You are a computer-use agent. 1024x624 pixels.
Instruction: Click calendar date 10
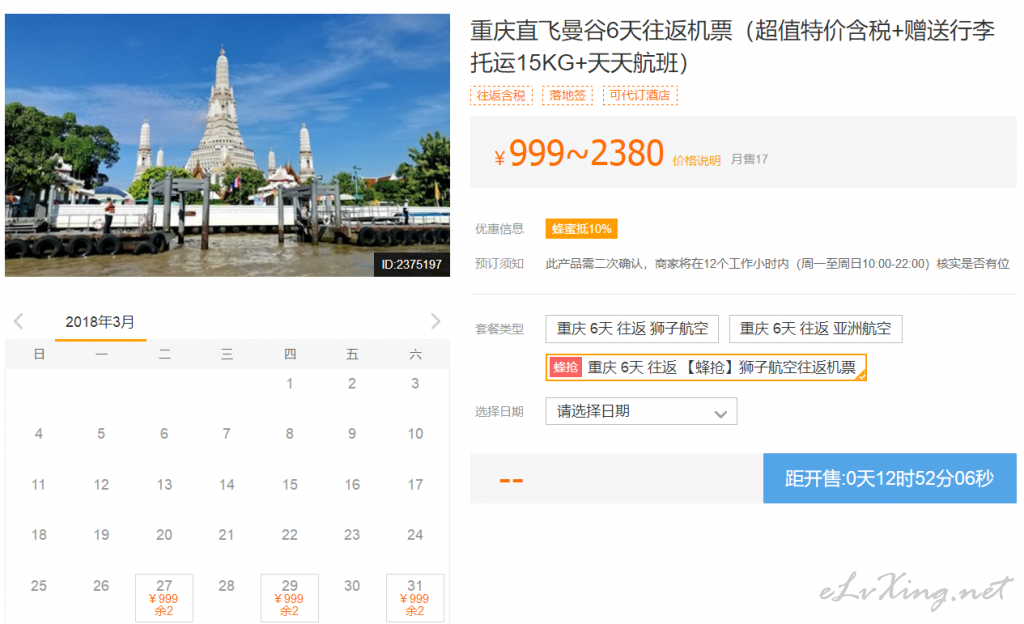click(x=415, y=433)
